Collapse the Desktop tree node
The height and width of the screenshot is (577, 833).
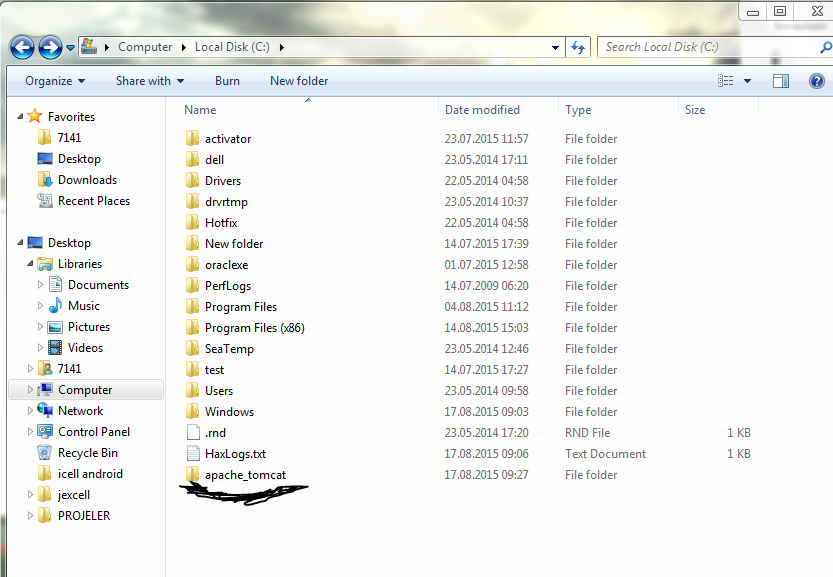coord(20,243)
